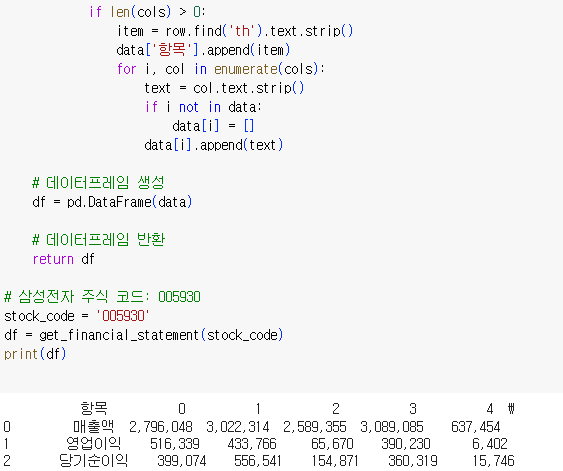Click the 'df = pd.DataFrame(data)' line
Screen dimensions: 563x471
coord(112,202)
